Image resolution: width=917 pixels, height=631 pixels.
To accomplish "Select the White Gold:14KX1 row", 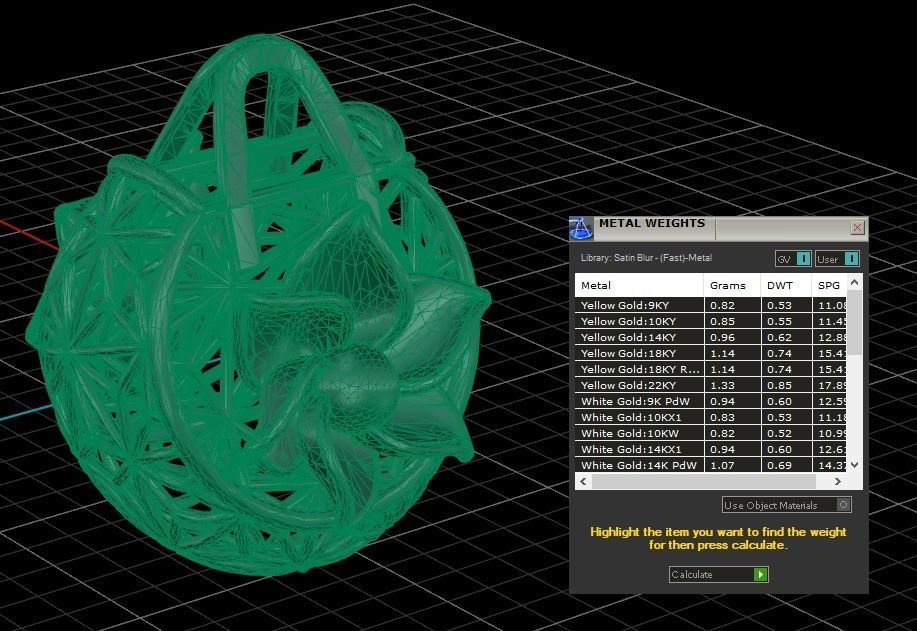I will coord(711,449).
